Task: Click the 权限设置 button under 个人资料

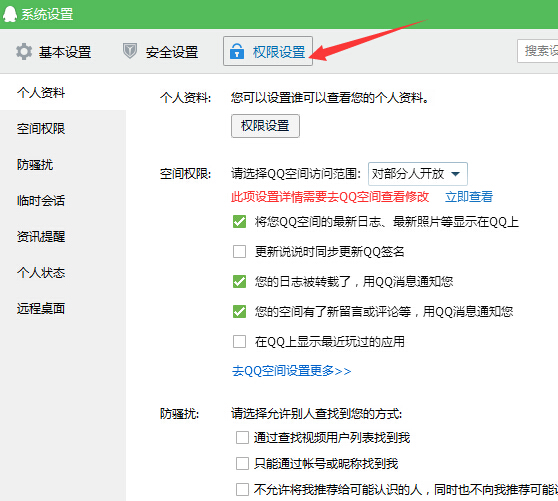Action: point(265,126)
